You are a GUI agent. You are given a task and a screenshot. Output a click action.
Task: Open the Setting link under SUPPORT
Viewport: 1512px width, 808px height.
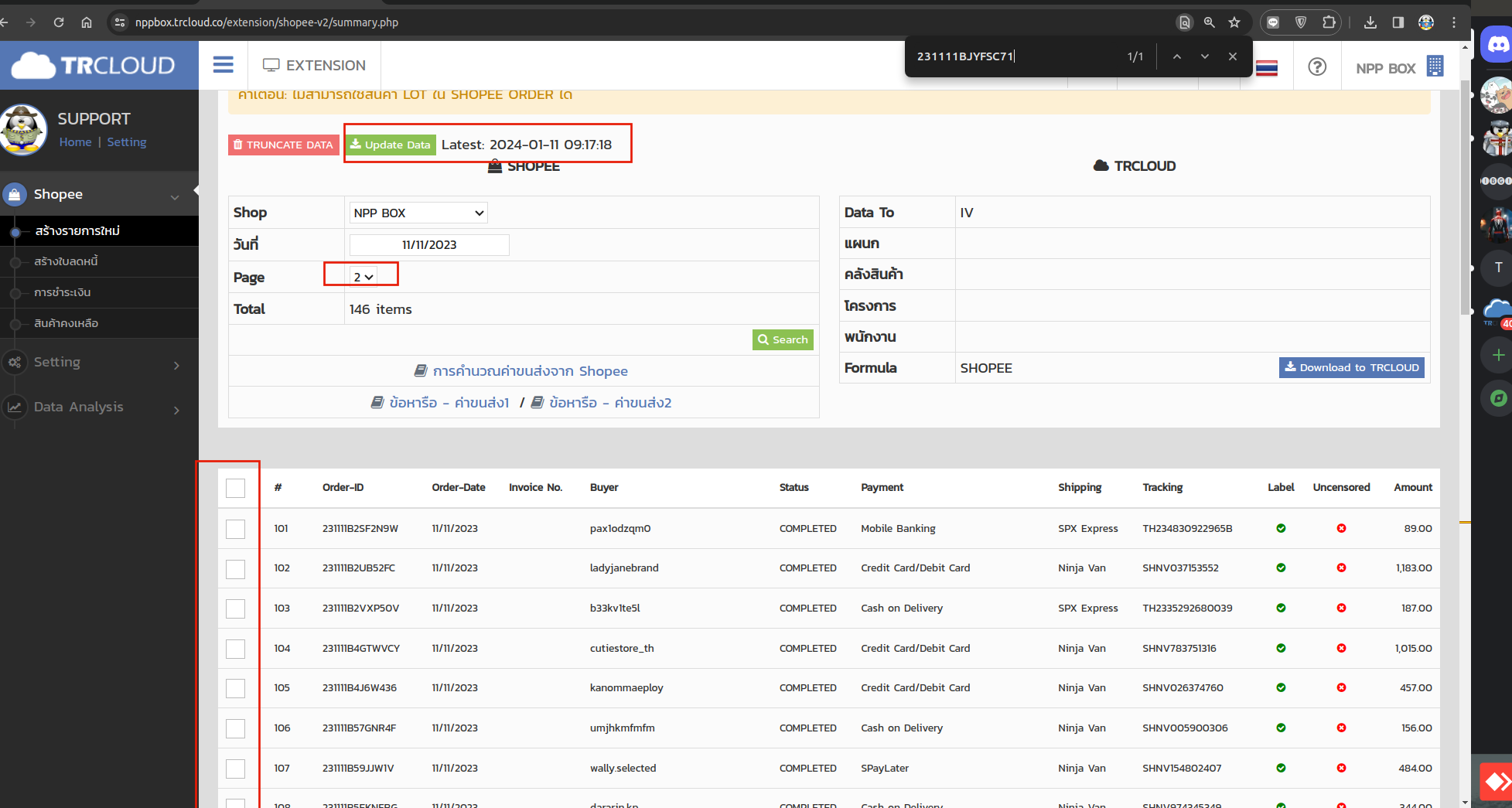coord(127,142)
